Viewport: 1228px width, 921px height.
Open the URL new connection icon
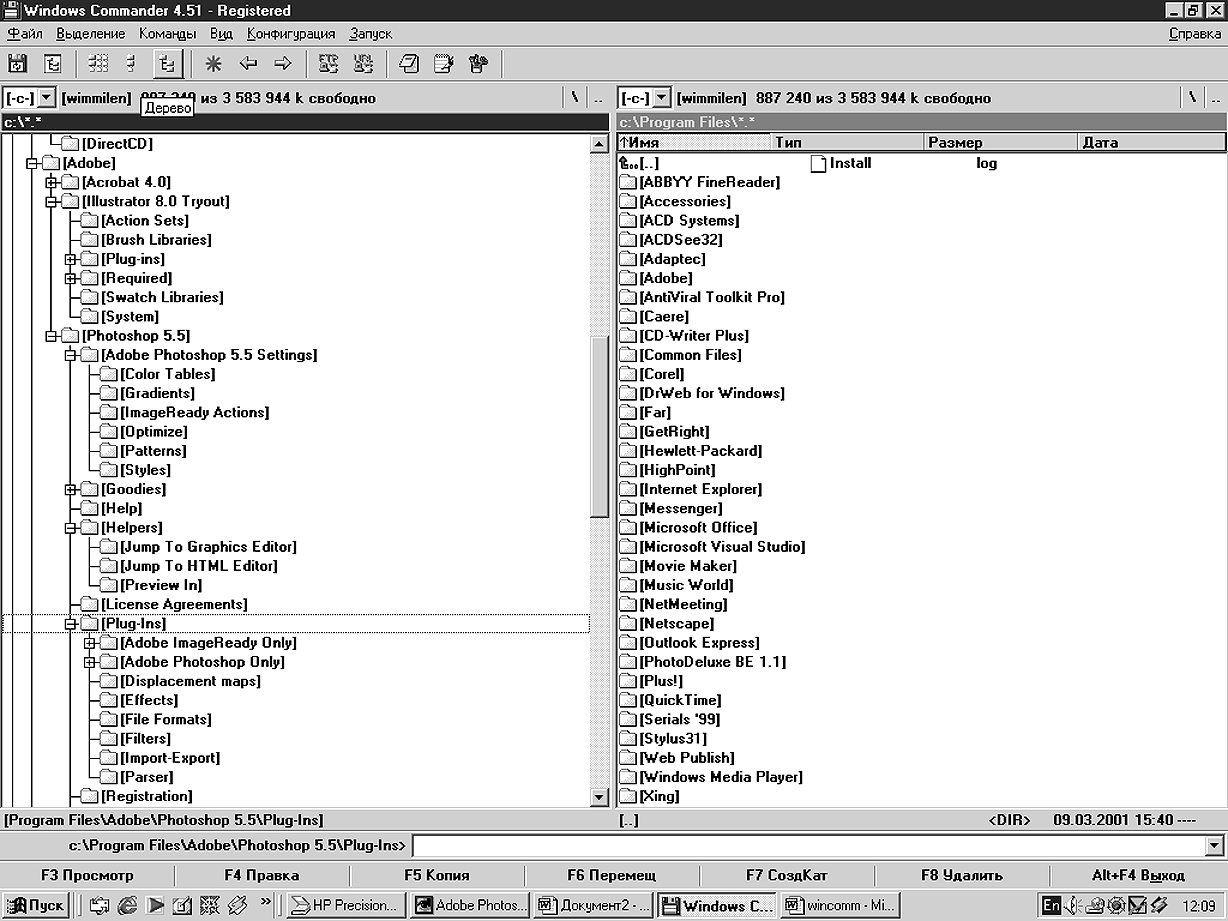coord(363,64)
